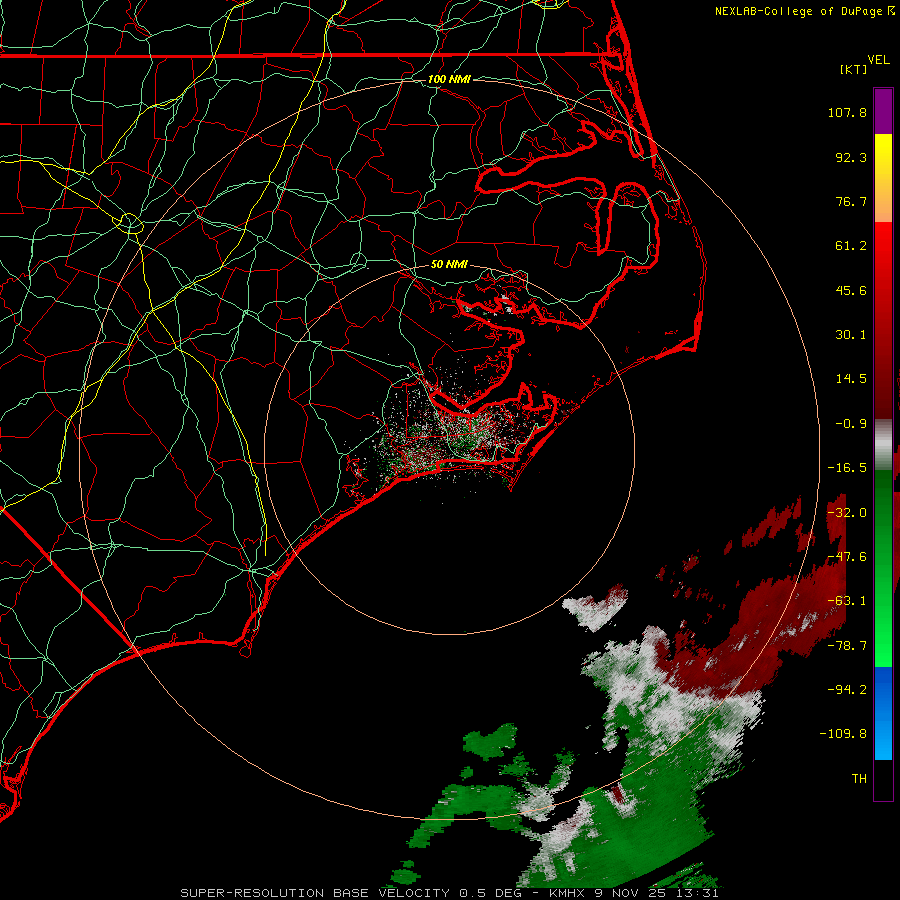Click the 100 NMI range ring label
The image size is (900, 900).
click(x=449, y=79)
